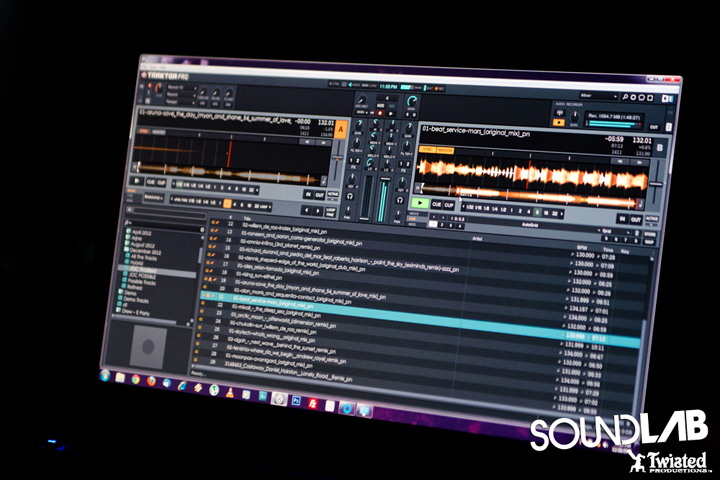Click the master clock tick play button
The image size is (720, 480).
(391, 113)
